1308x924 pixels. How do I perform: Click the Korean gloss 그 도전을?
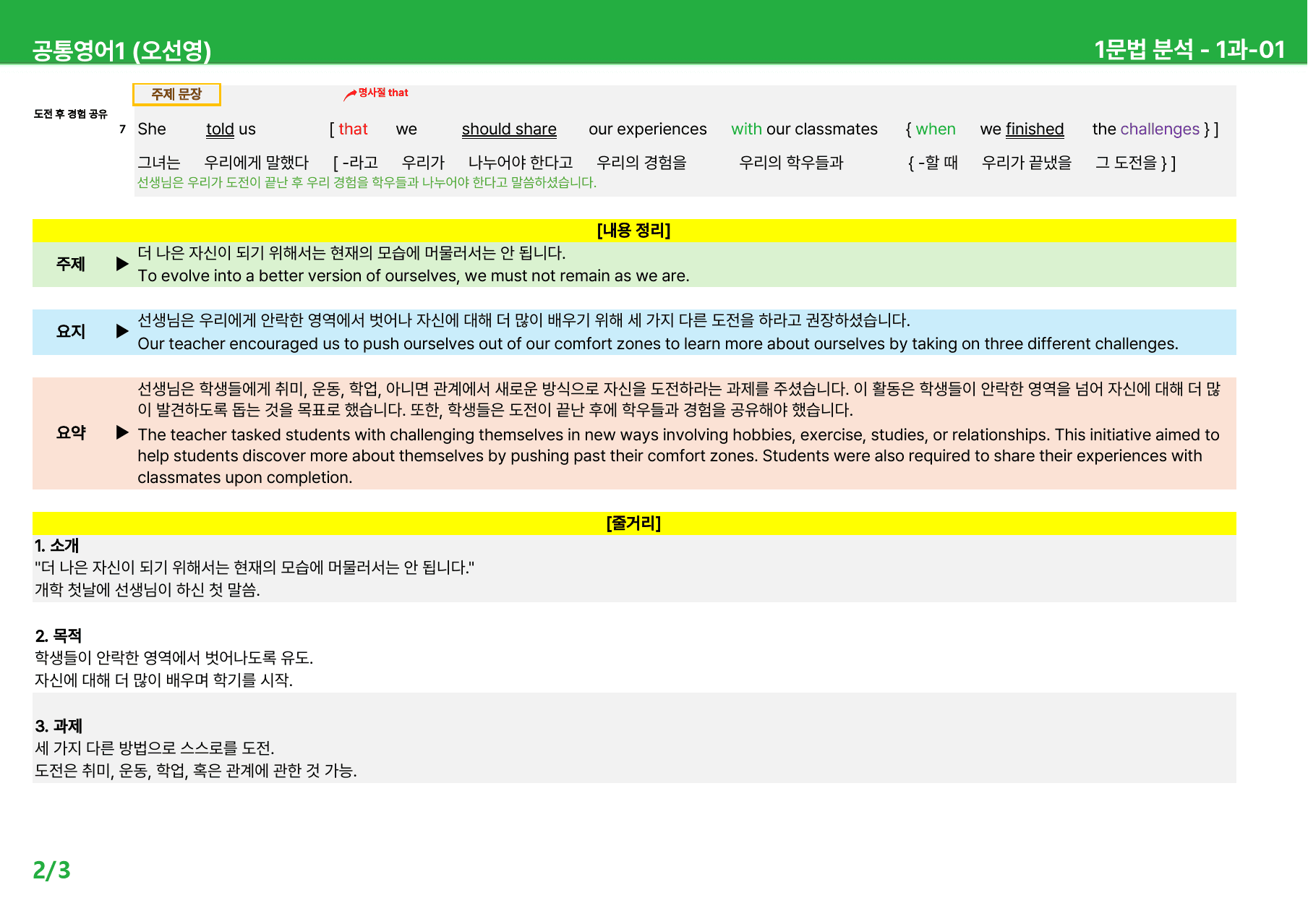point(1126,163)
